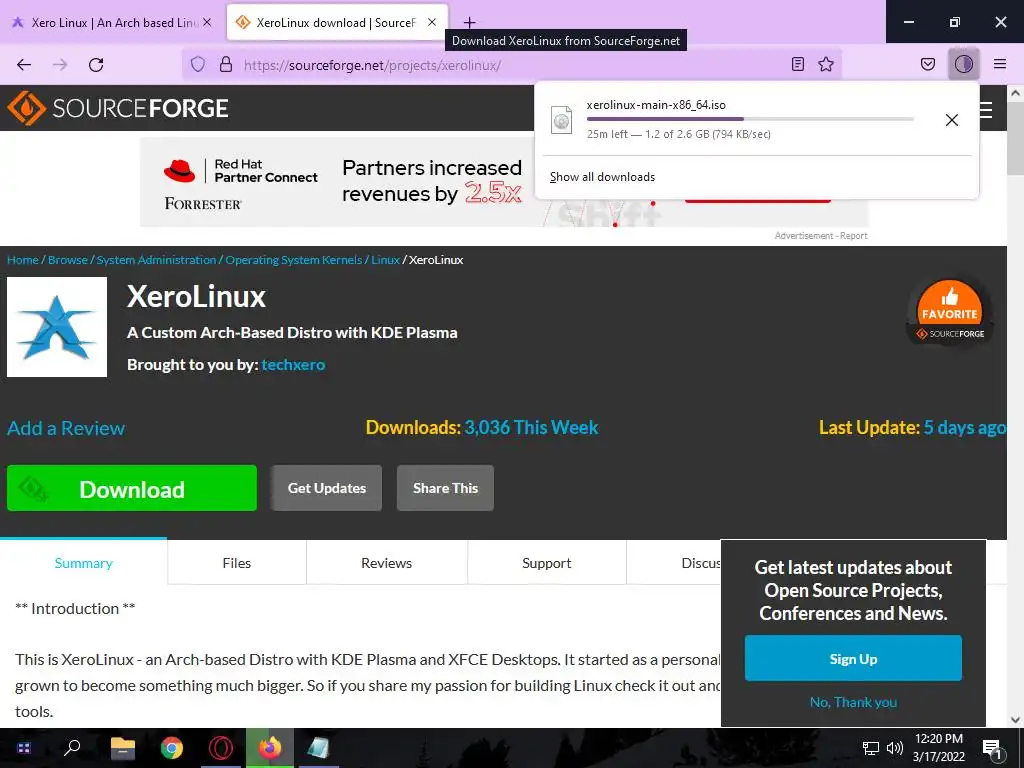The height and width of the screenshot is (768, 1024).
Task: Open File Explorer from taskbar
Action: click(122, 748)
